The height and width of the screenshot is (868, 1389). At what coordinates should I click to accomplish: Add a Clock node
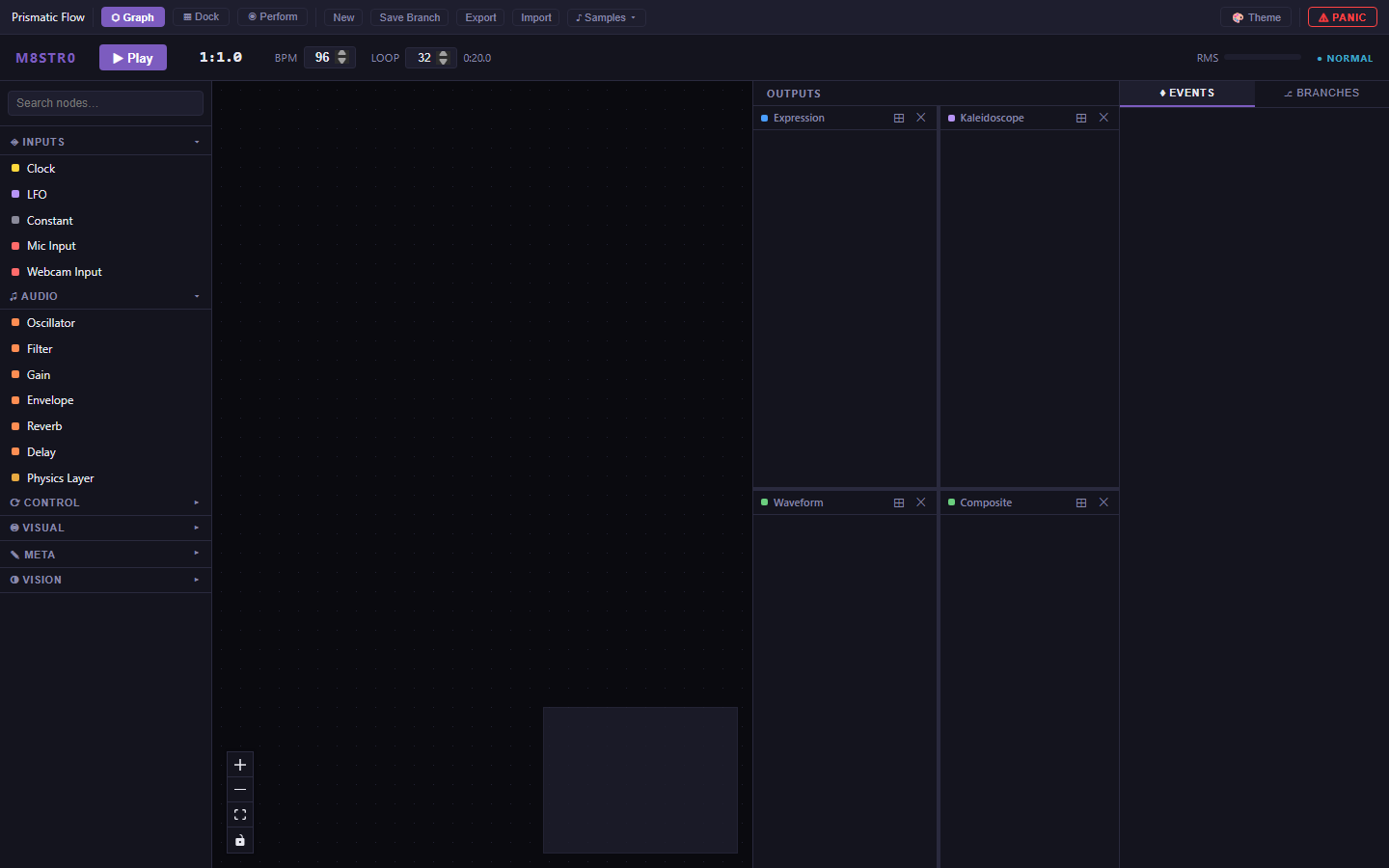click(105, 169)
